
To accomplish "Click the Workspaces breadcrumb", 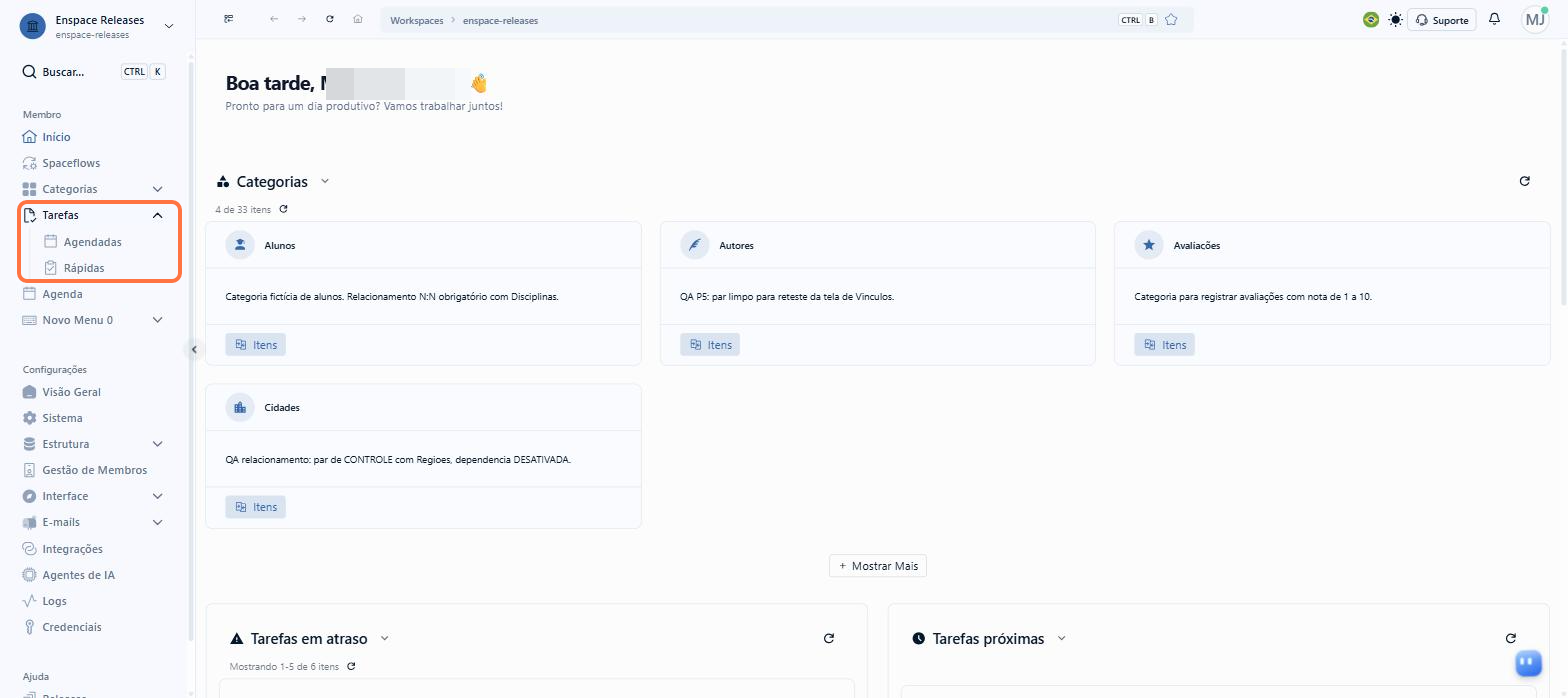I will (417, 20).
